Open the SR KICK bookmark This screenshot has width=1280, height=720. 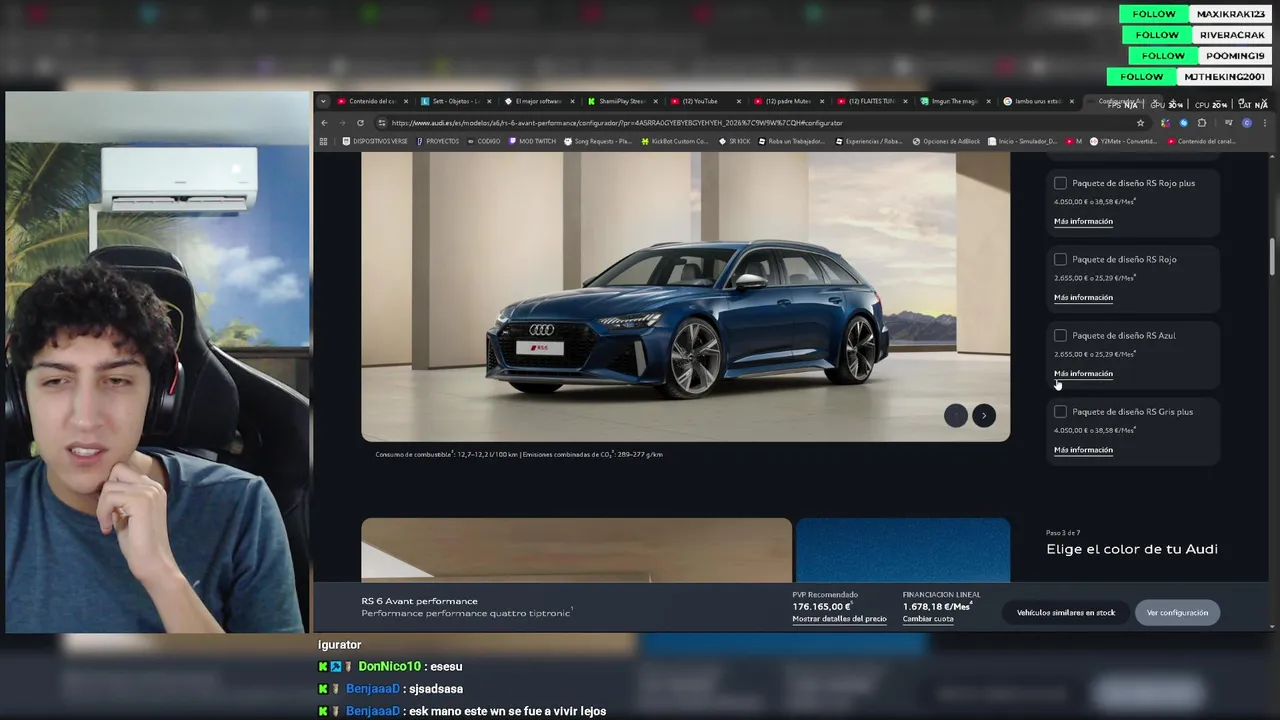735,142
